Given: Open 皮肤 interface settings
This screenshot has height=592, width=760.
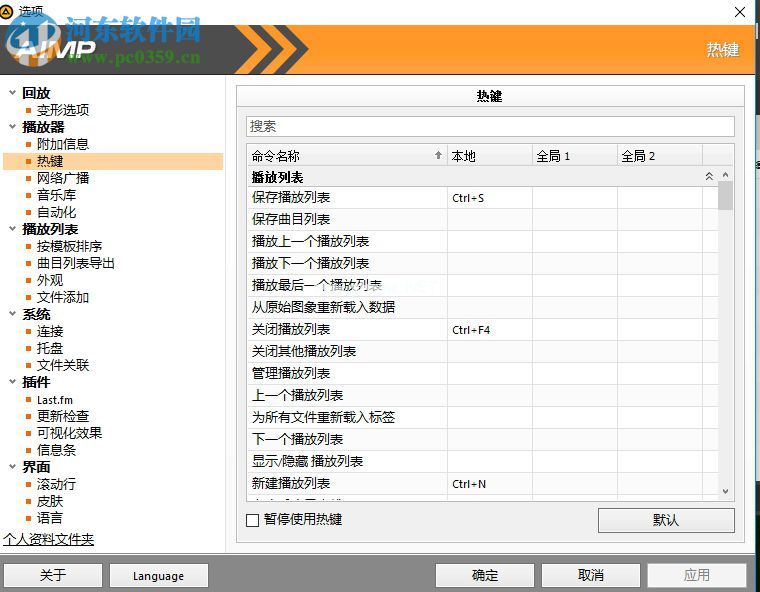Looking at the screenshot, I should click(50, 501).
